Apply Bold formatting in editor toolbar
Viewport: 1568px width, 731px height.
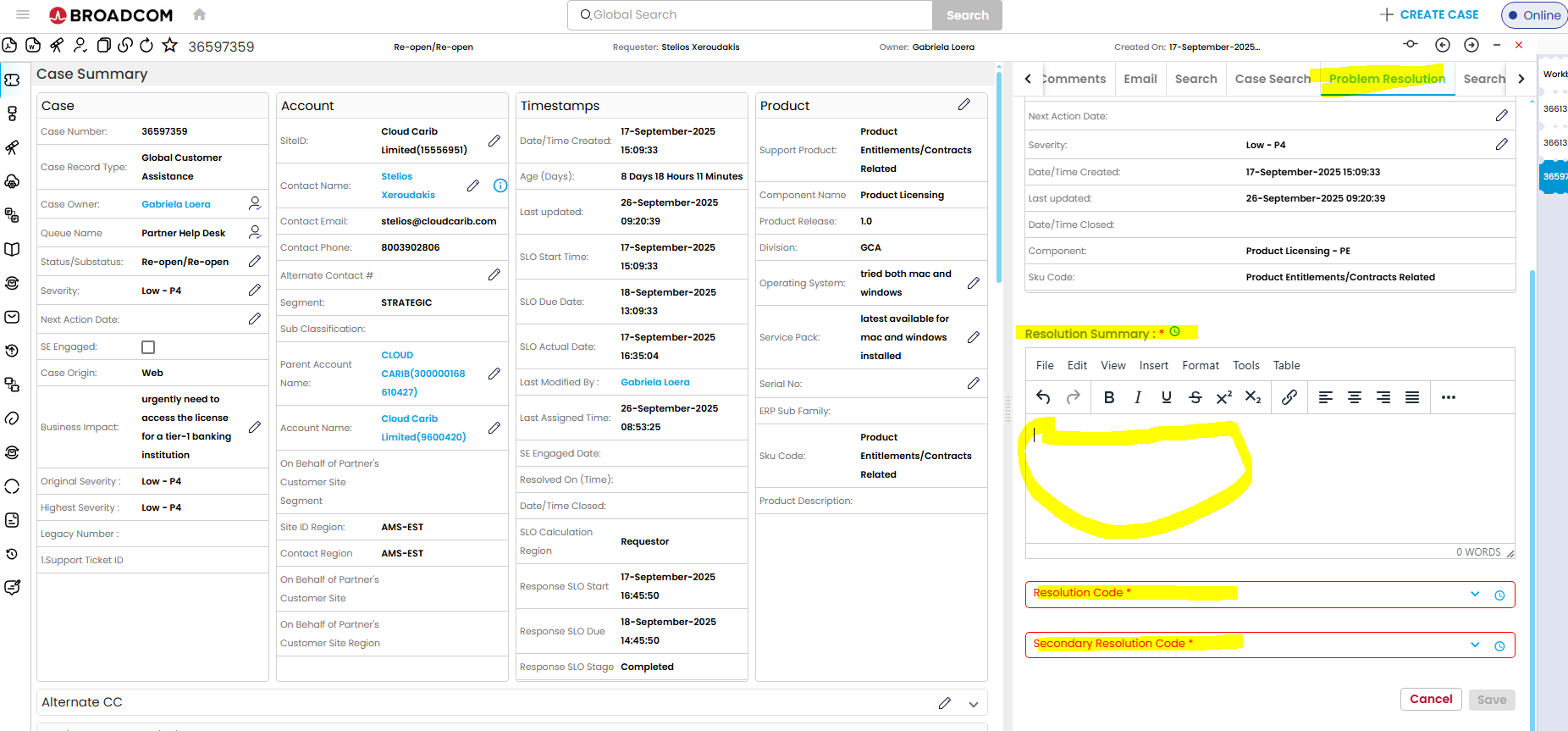tap(1109, 397)
